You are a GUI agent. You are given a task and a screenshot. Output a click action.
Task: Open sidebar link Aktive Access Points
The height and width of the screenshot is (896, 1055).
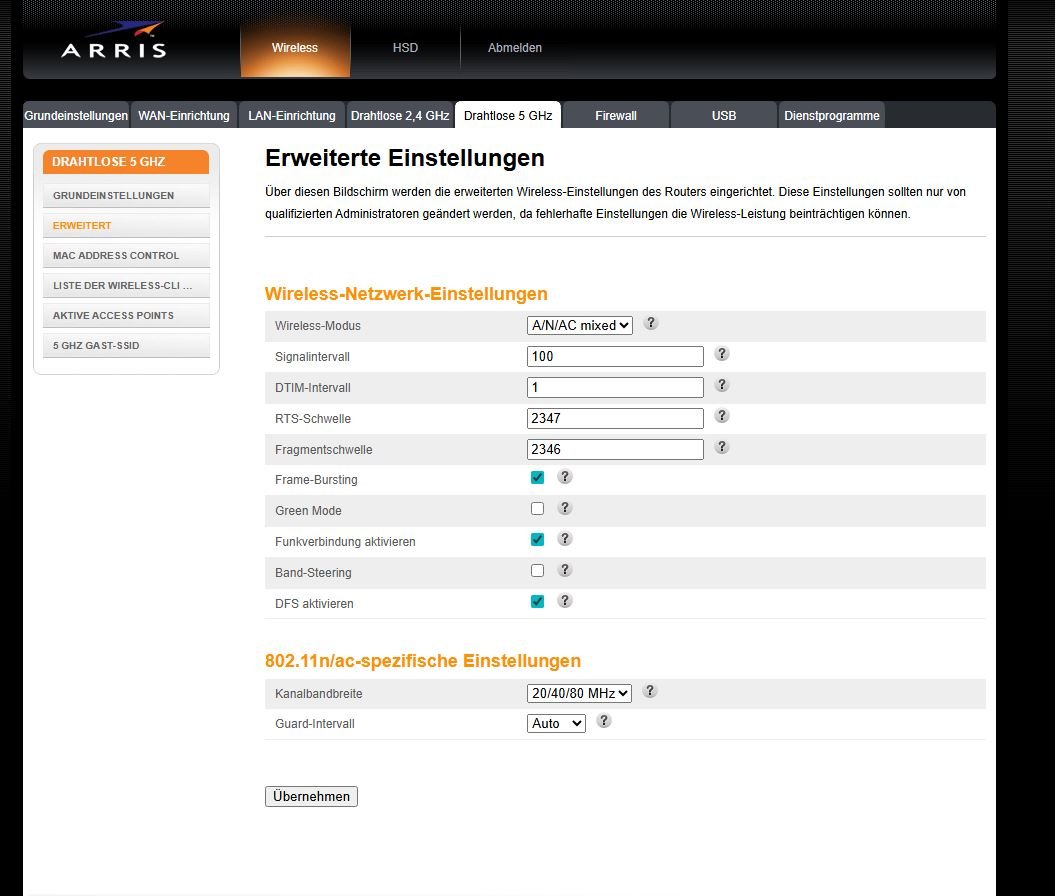point(126,315)
